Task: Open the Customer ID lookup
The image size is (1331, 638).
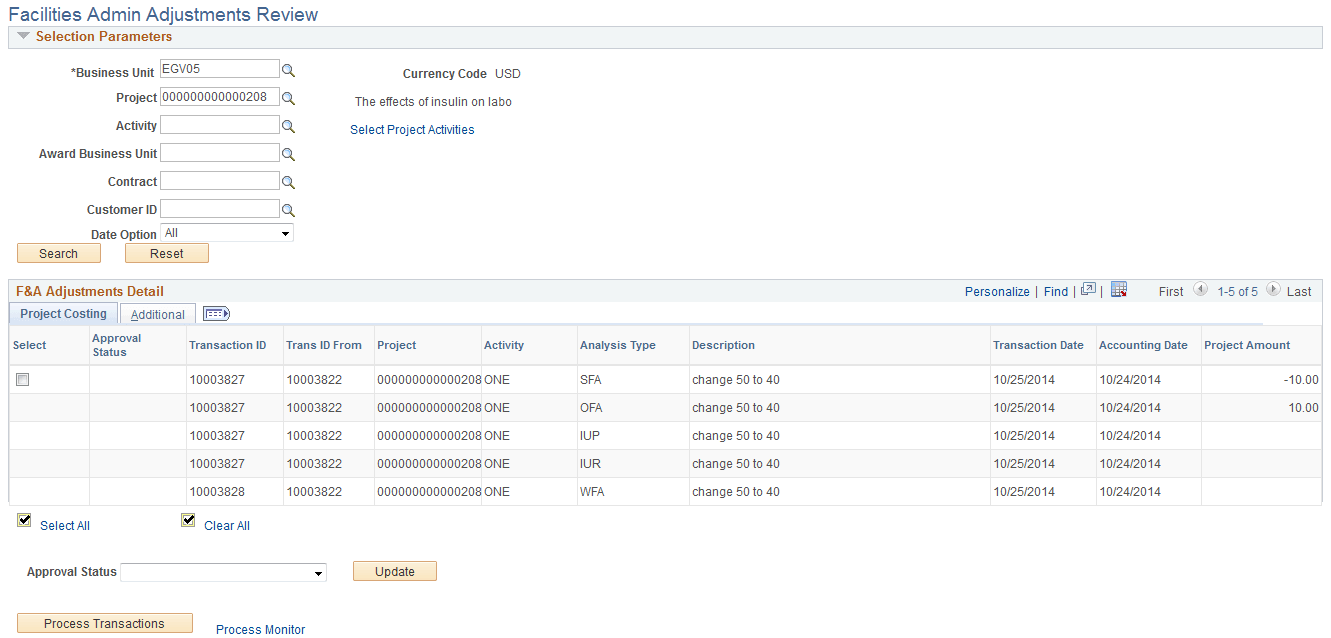Action: tap(289, 209)
